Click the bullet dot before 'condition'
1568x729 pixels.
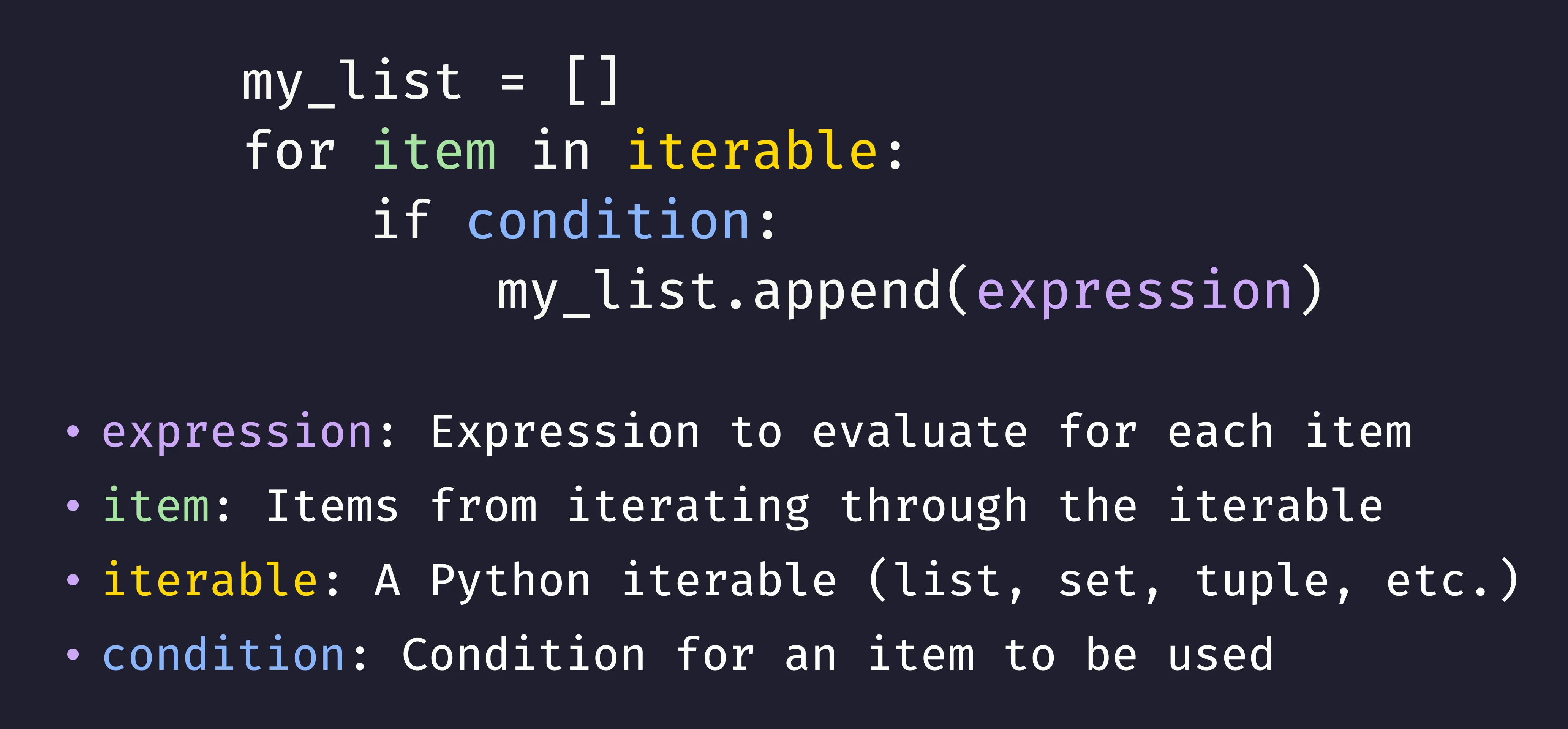tap(73, 655)
